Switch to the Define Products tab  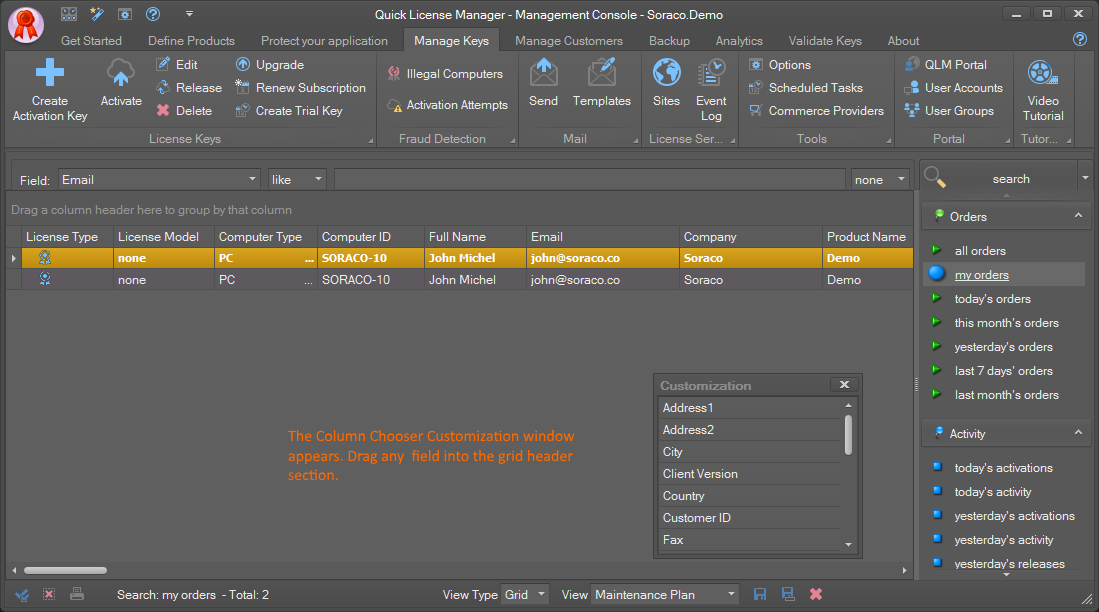point(191,41)
